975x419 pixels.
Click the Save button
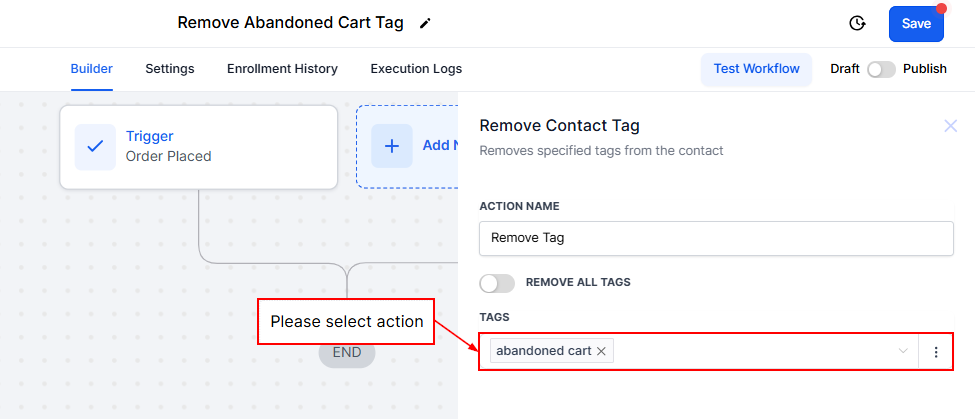(915, 23)
